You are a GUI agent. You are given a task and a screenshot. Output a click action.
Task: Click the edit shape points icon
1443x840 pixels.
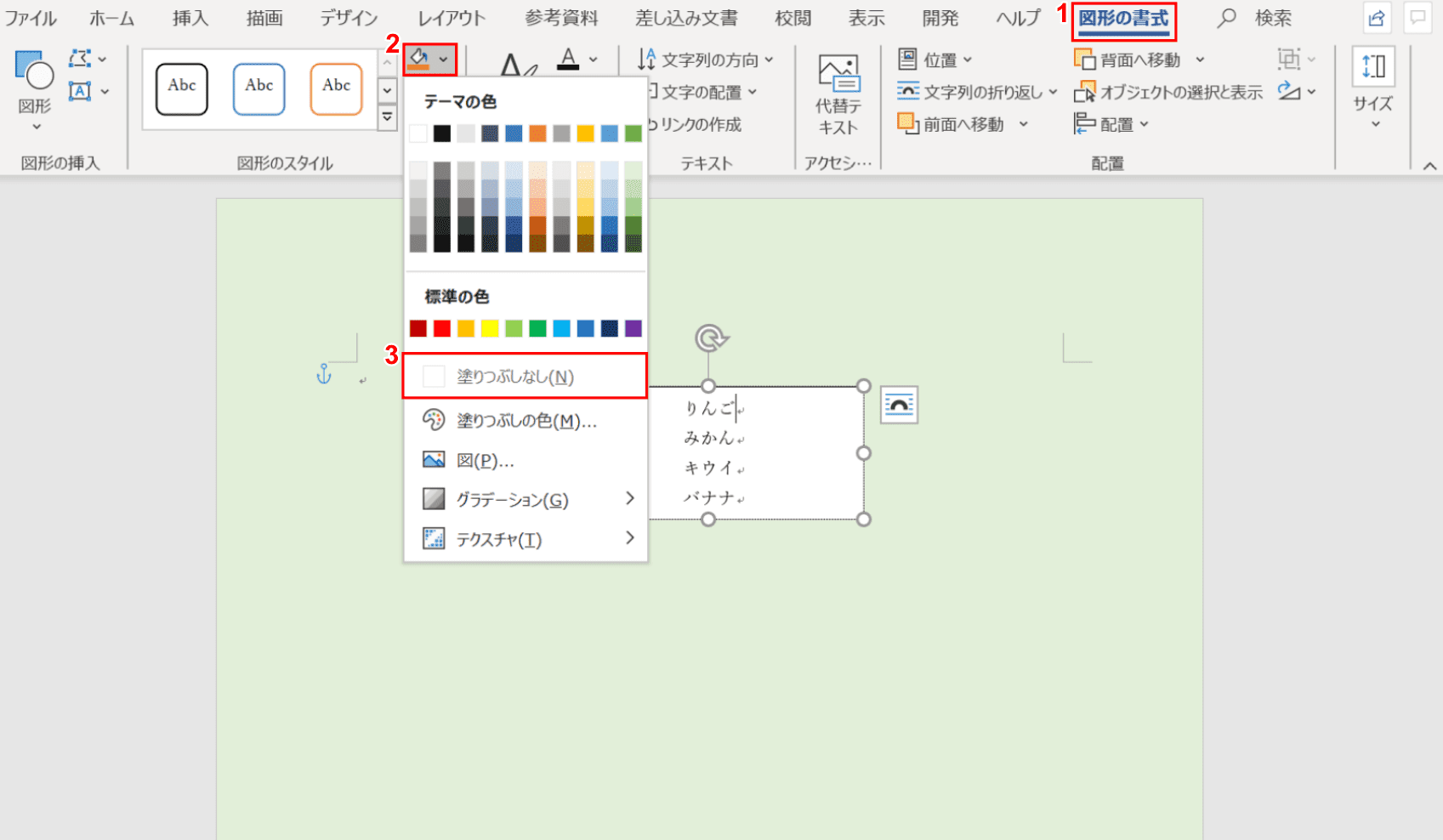pyautogui.click(x=81, y=59)
